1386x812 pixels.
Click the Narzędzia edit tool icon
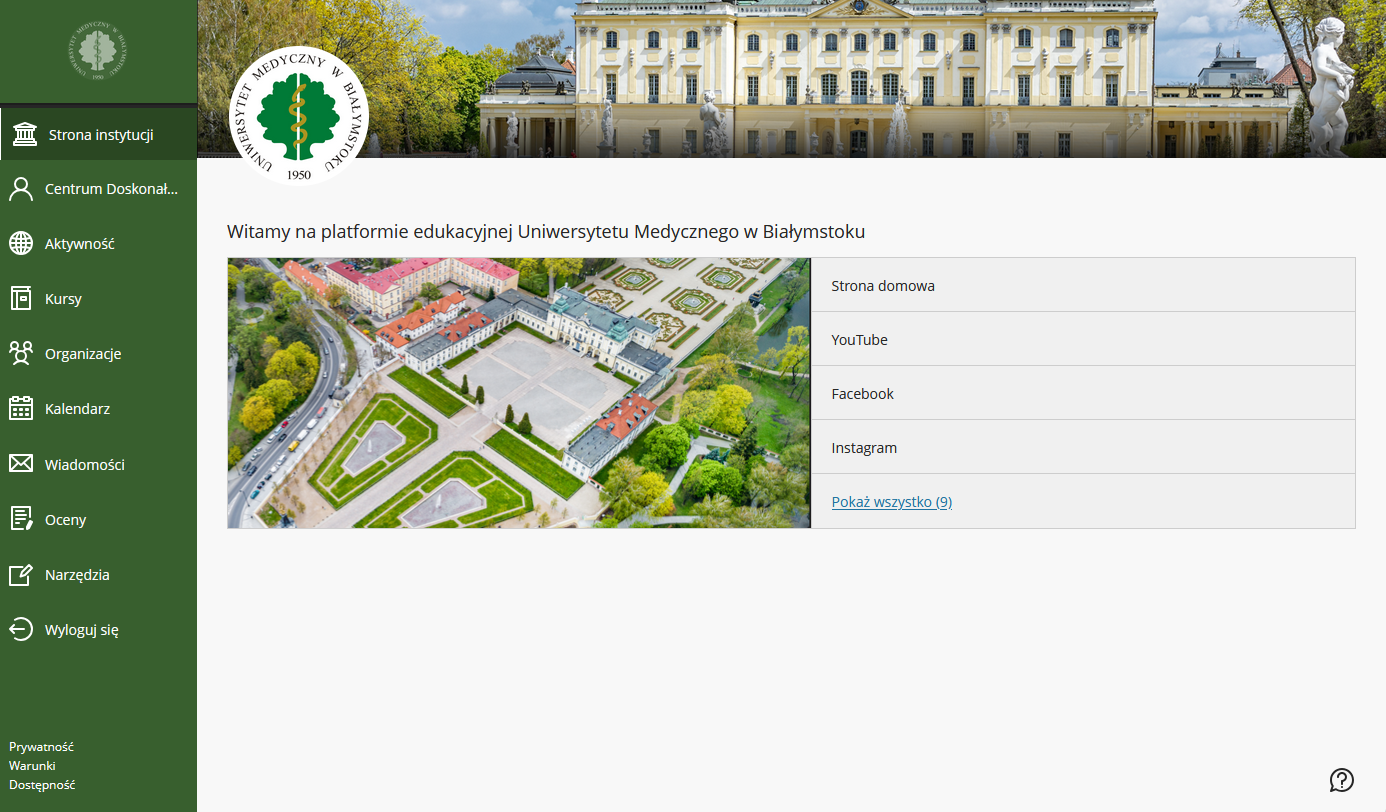(x=21, y=575)
